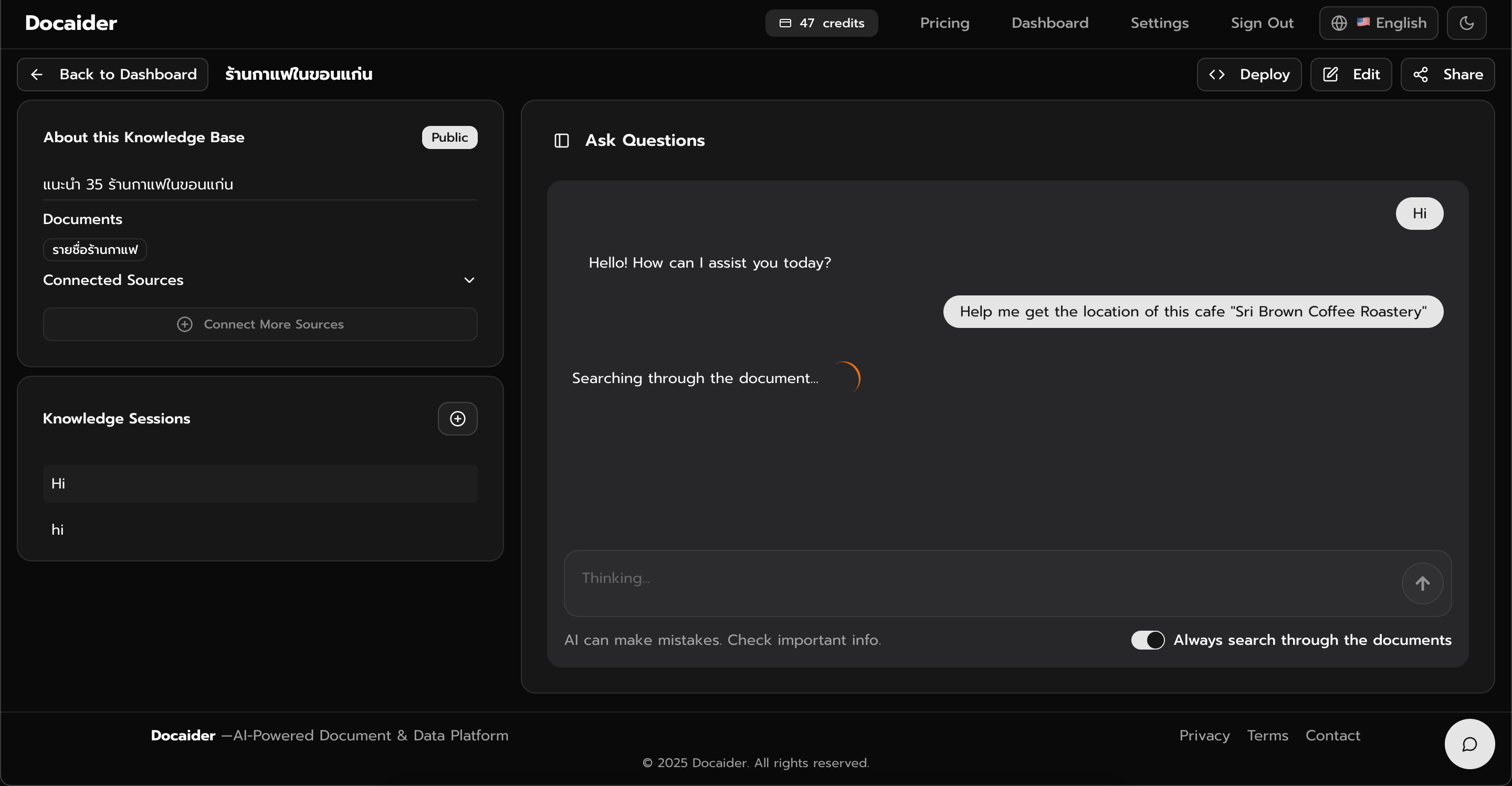The height and width of the screenshot is (786, 1512).
Task: Click the sidebar panel toggle icon
Action: click(x=561, y=141)
